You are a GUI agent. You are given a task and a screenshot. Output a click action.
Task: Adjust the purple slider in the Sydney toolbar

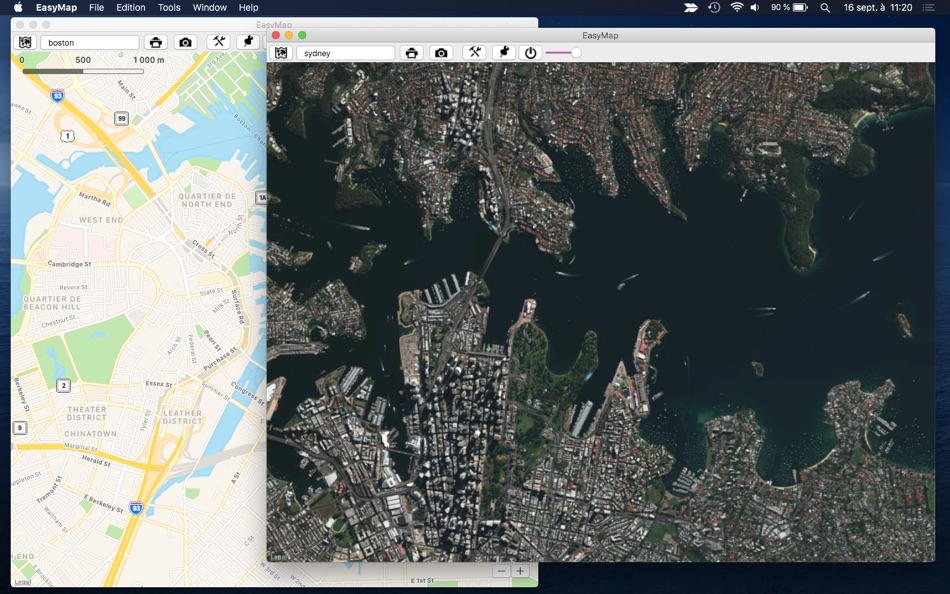click(563, 53)
